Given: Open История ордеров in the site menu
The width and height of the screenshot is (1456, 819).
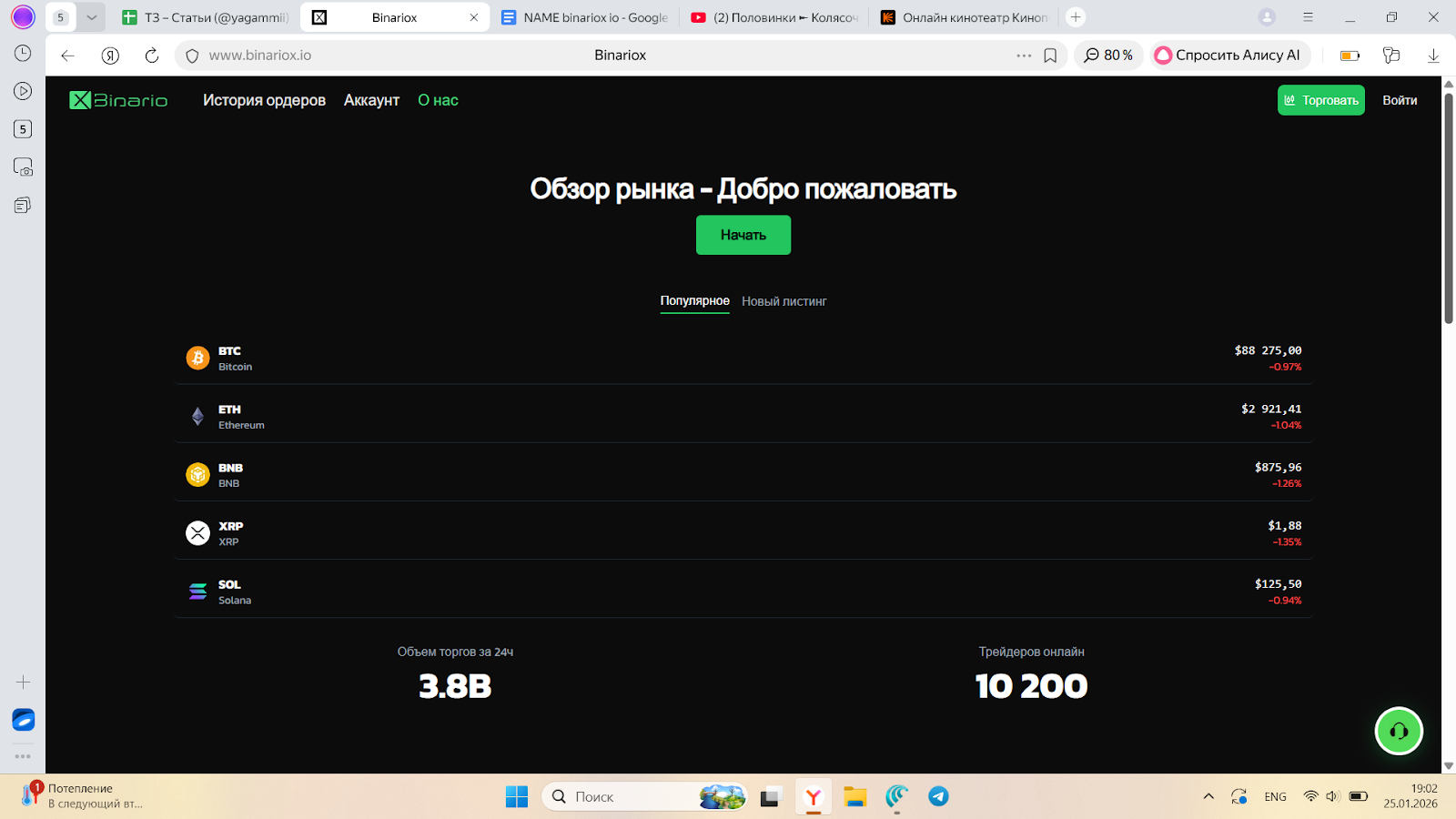Looking at the screenshot, I should click(x=264, y=100).
